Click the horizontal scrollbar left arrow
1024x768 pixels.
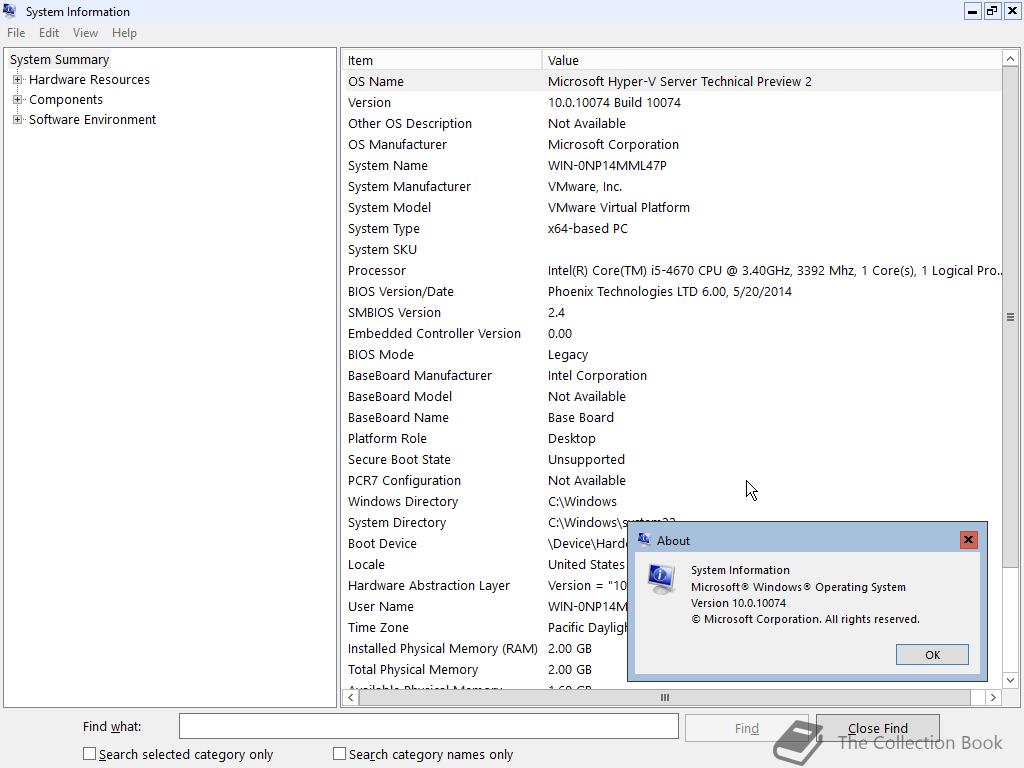[351, 697]
